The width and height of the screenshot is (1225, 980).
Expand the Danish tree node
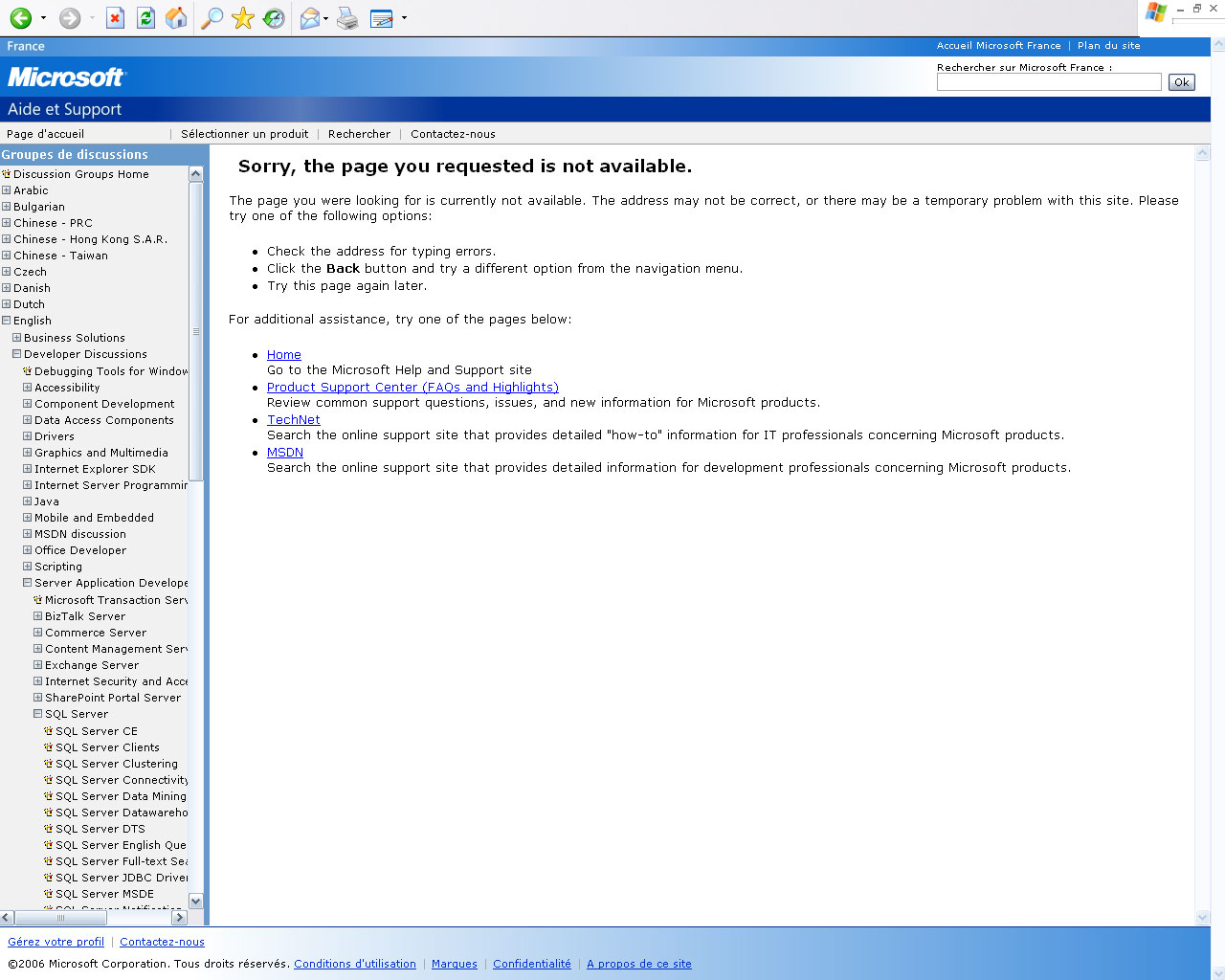coord(6,288)
